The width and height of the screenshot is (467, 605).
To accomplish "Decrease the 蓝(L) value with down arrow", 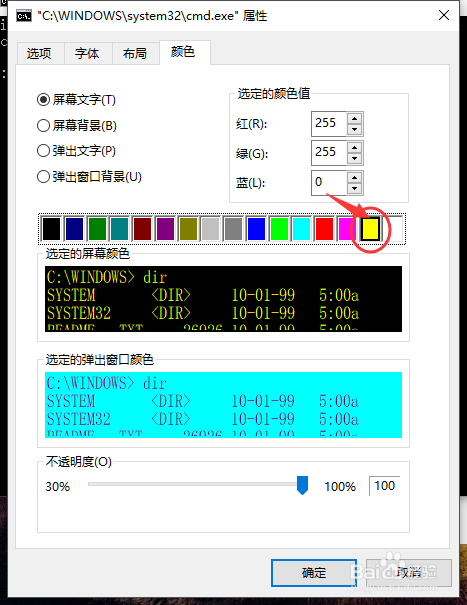I will 354,188.
